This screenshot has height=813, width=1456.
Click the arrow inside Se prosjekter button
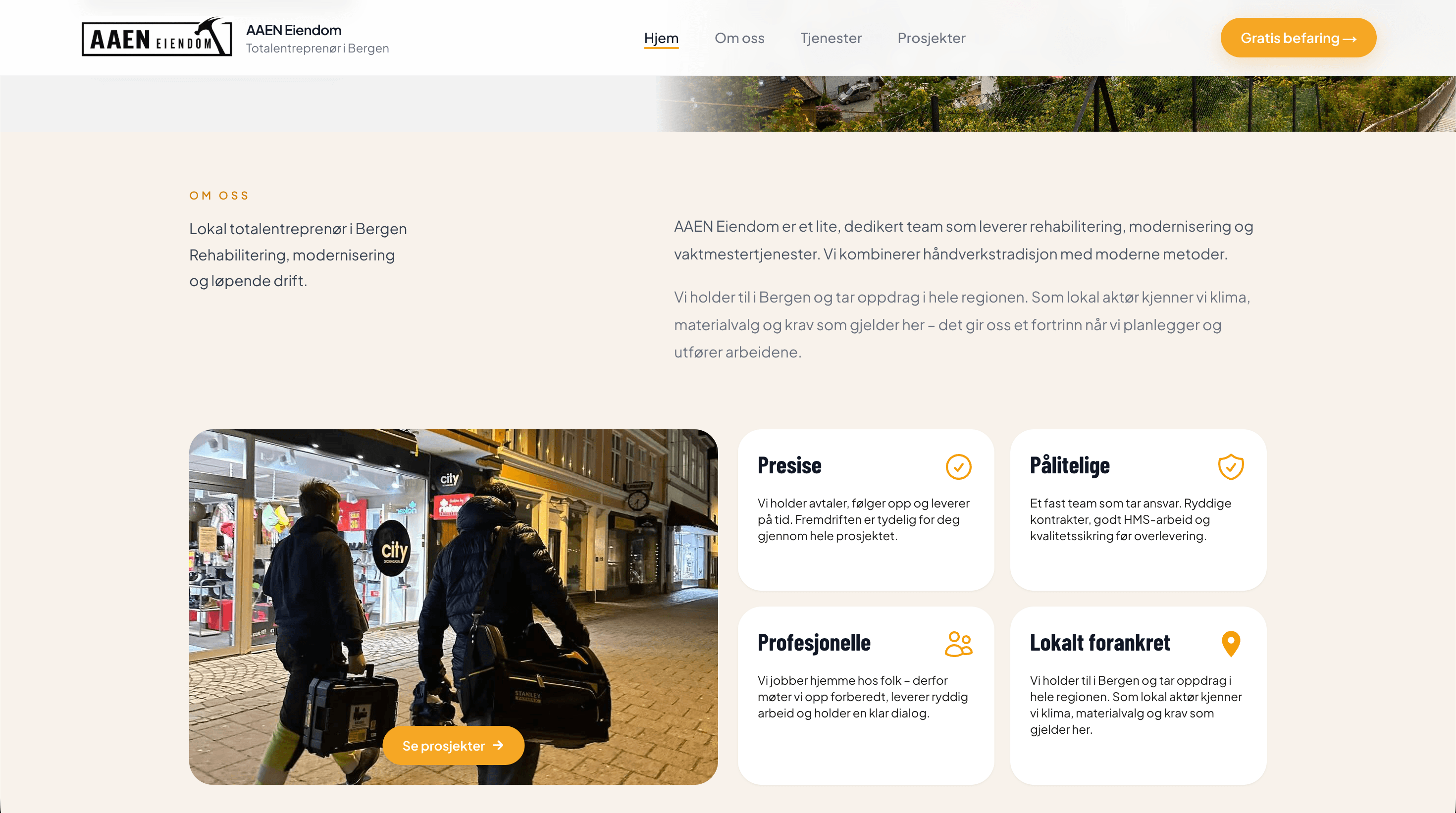(498, 745)
